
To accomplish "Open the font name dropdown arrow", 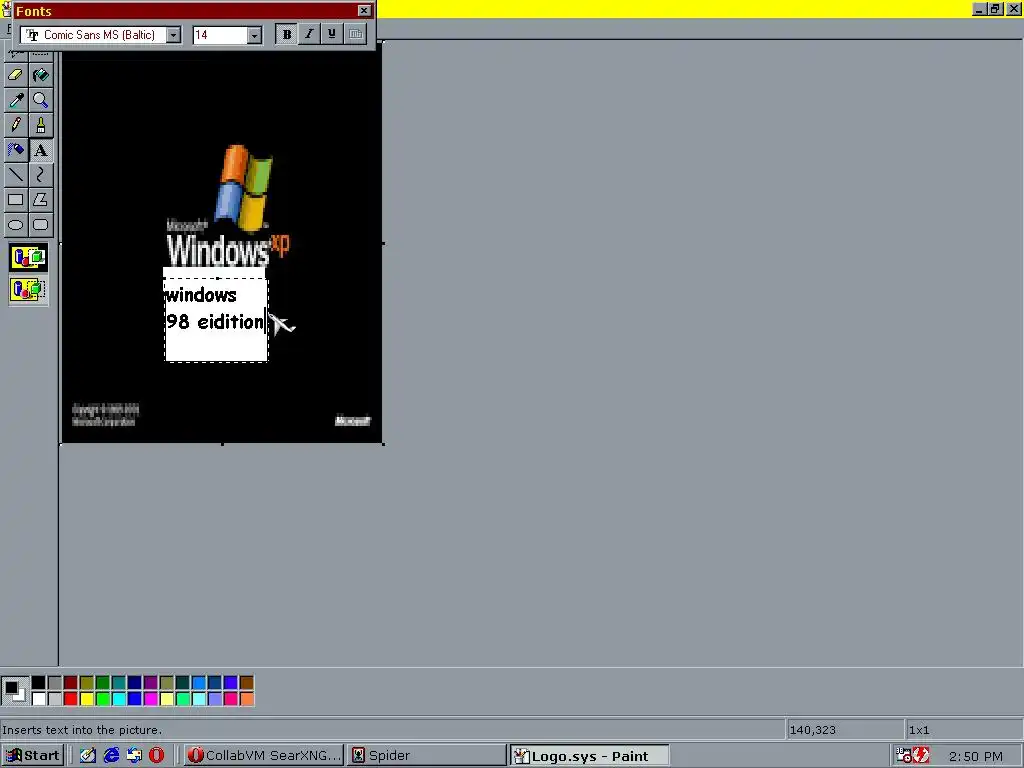I will tap(173, 35).
